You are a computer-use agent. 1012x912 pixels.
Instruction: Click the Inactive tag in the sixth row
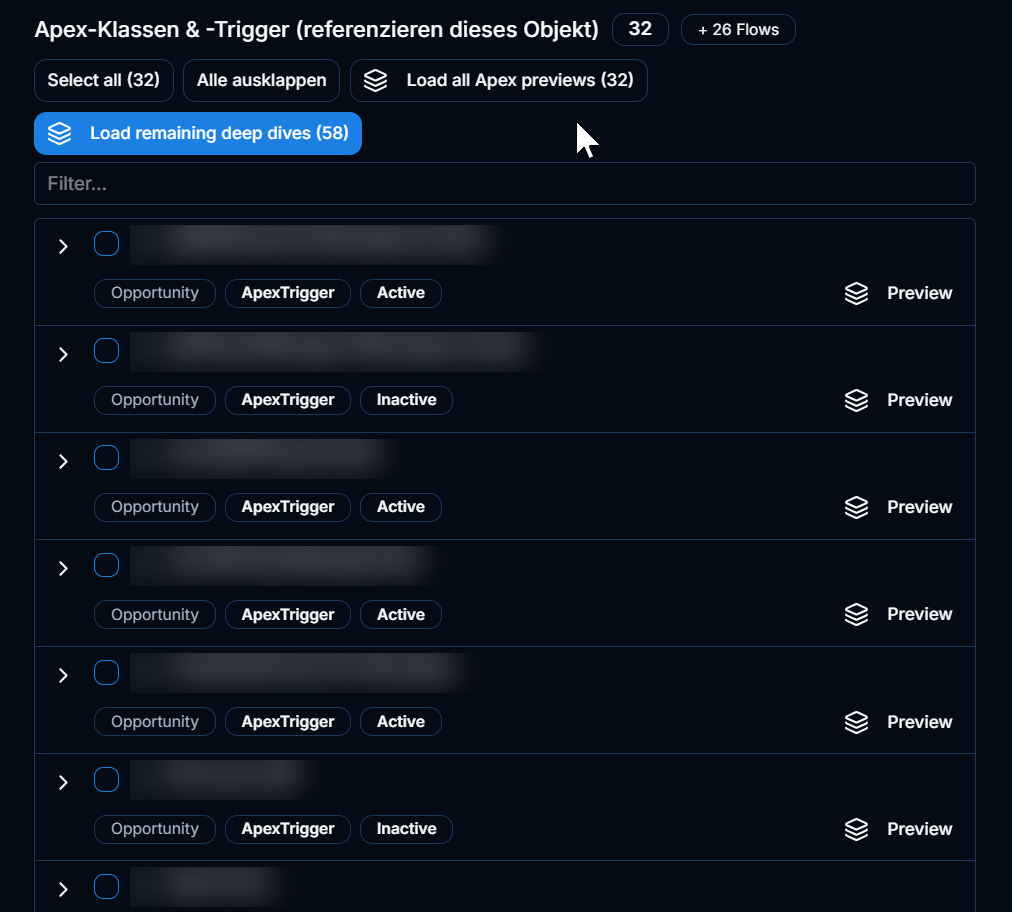click(x=406, y=829)
